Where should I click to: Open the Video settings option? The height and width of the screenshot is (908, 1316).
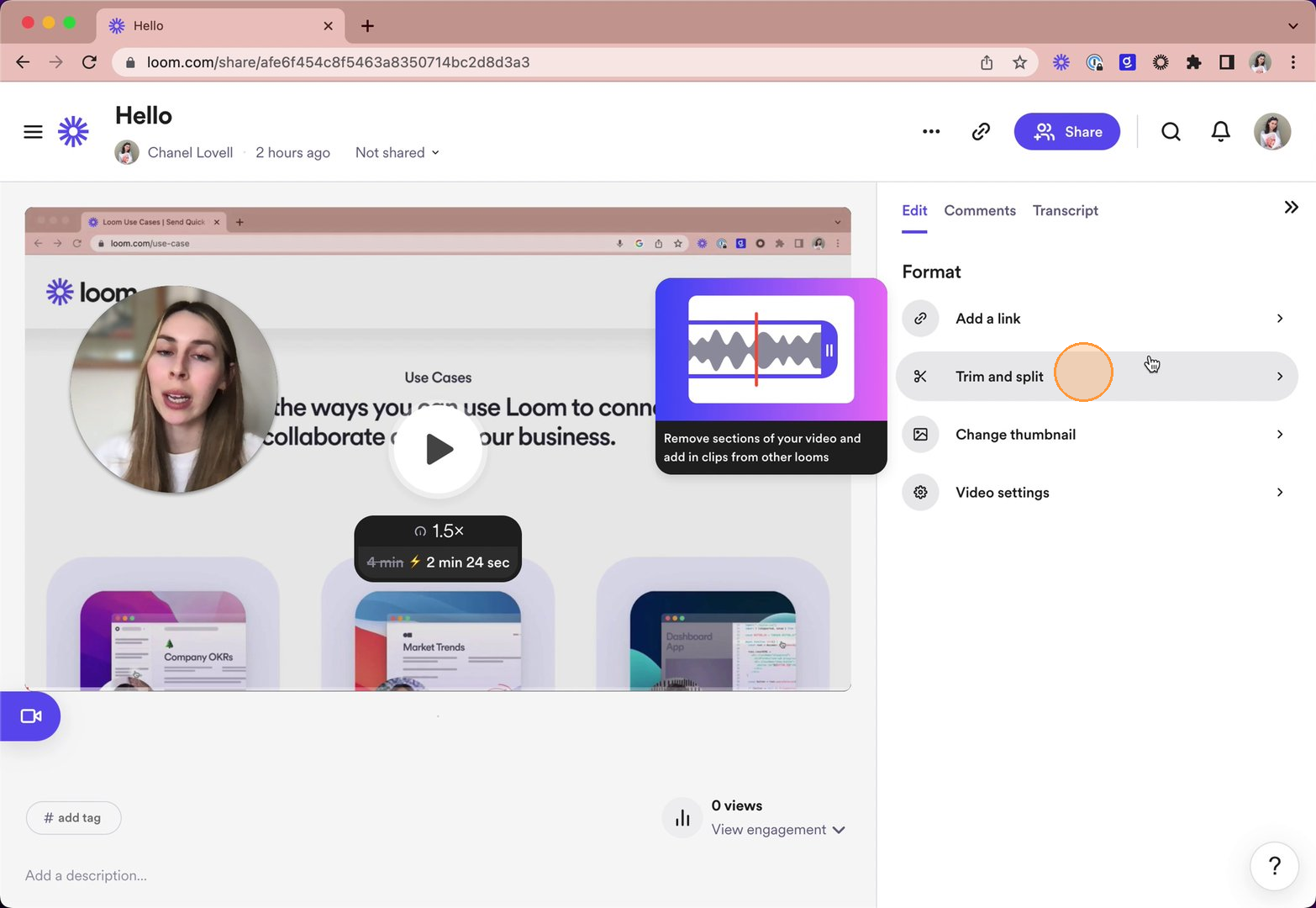[x=1097, y=493]
